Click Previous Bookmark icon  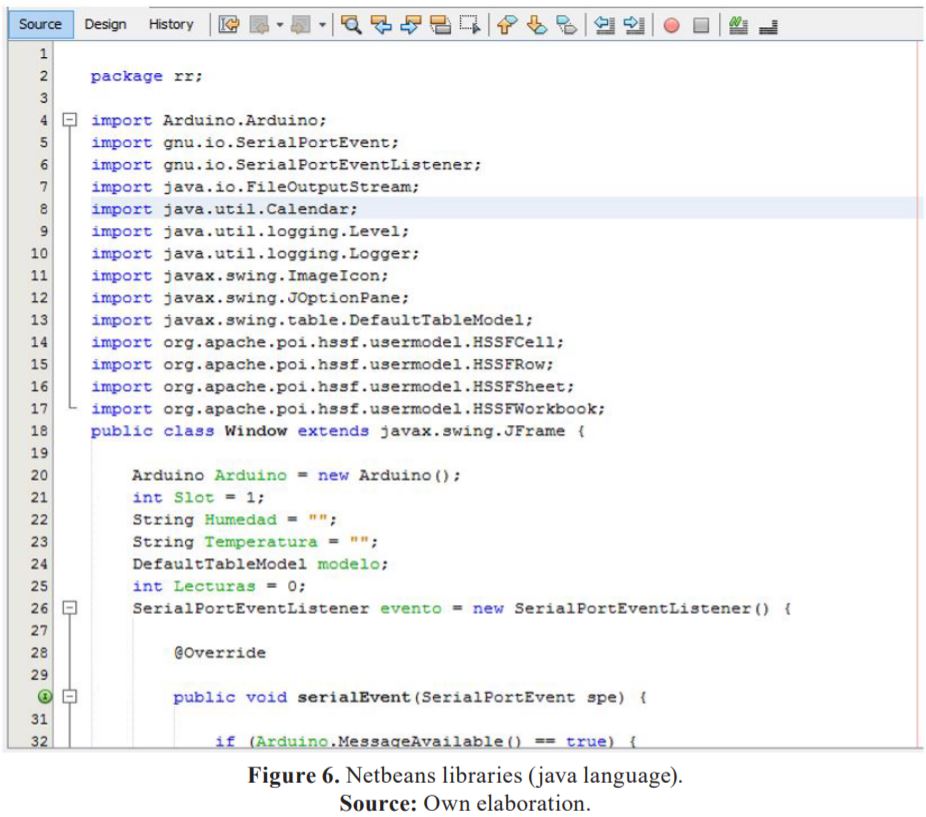[x=507, y=25]
